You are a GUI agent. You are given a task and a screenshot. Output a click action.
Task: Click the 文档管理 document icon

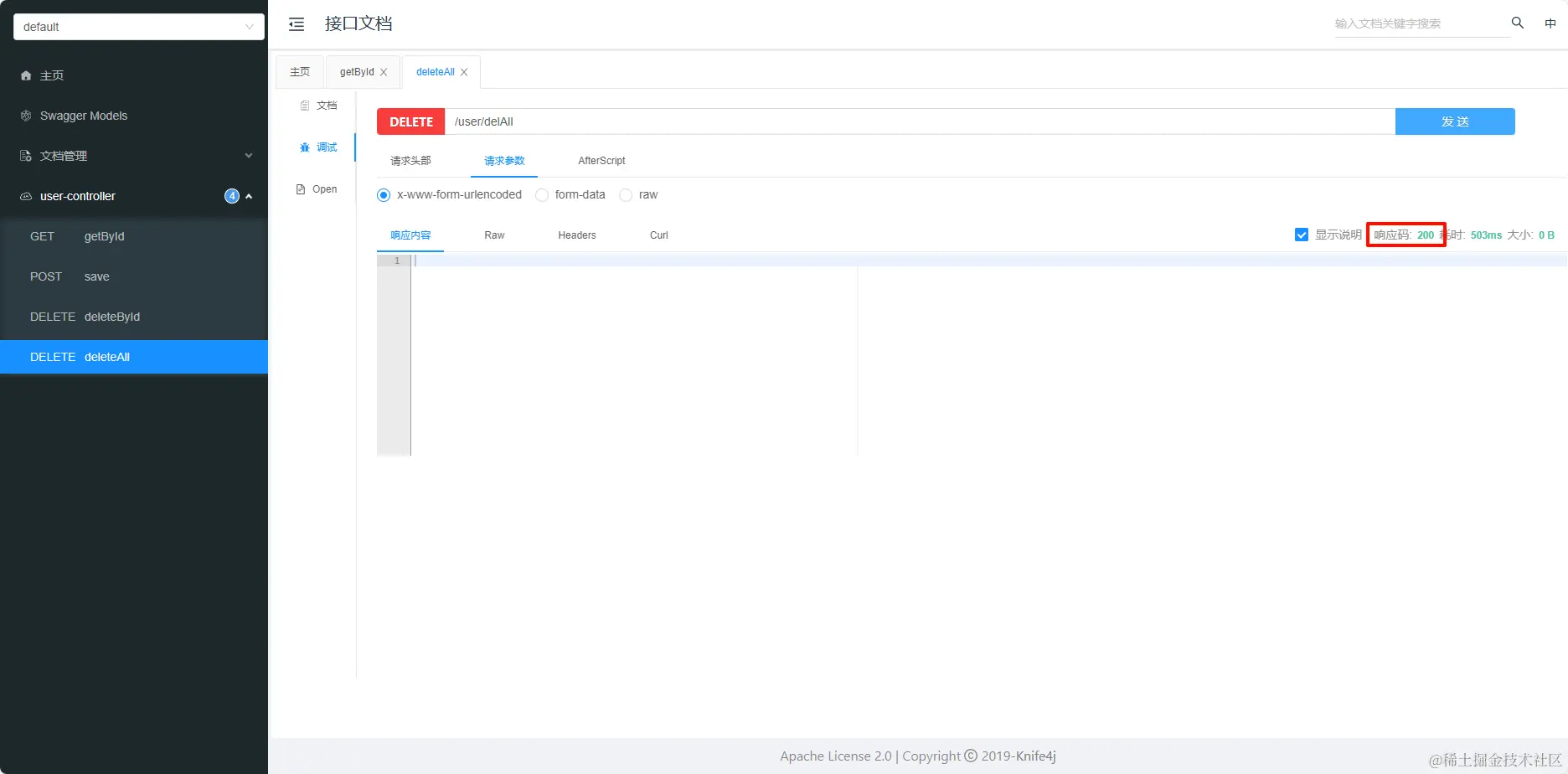[26, 156]
